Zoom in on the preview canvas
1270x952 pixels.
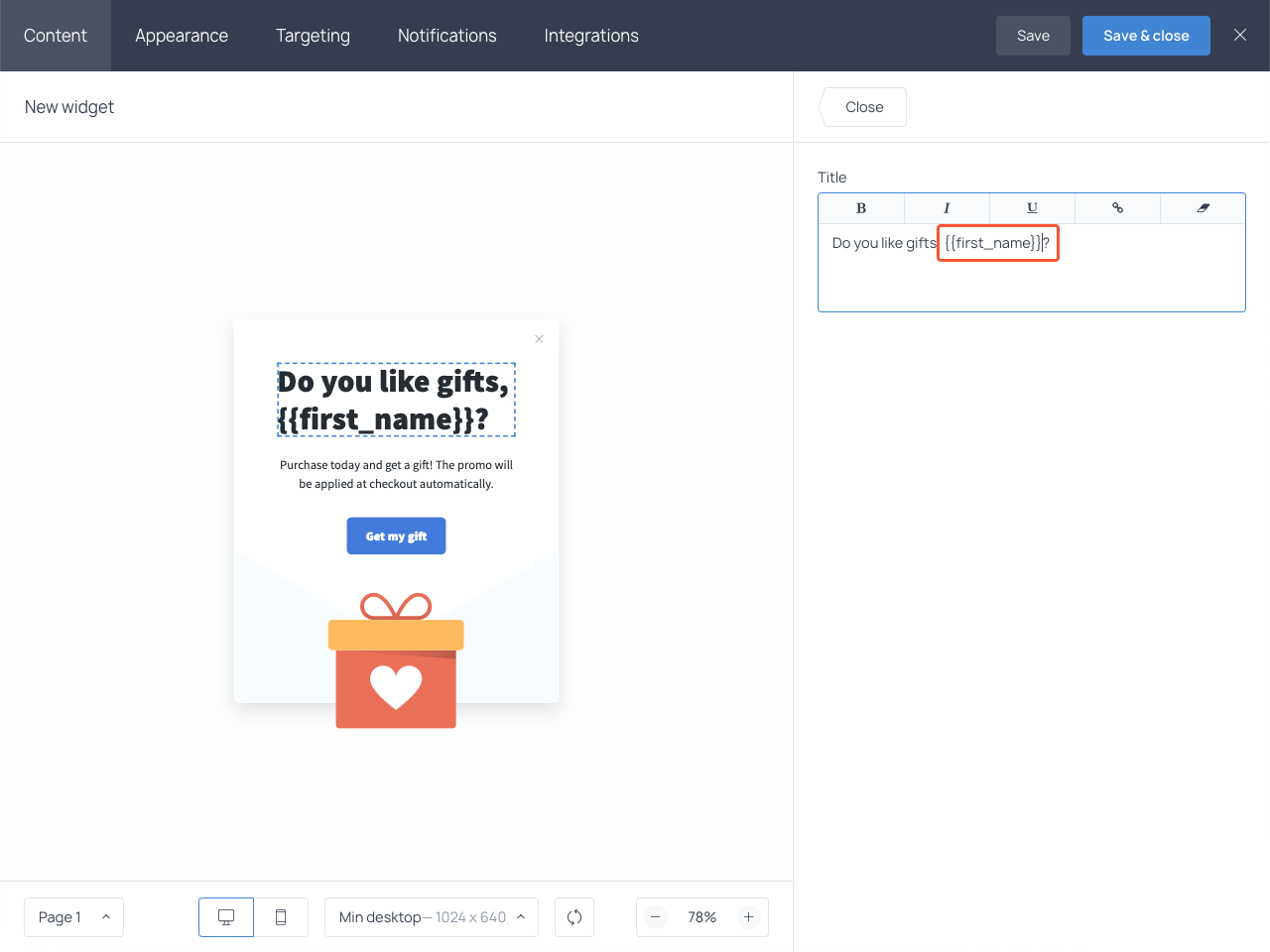[748, 917]
